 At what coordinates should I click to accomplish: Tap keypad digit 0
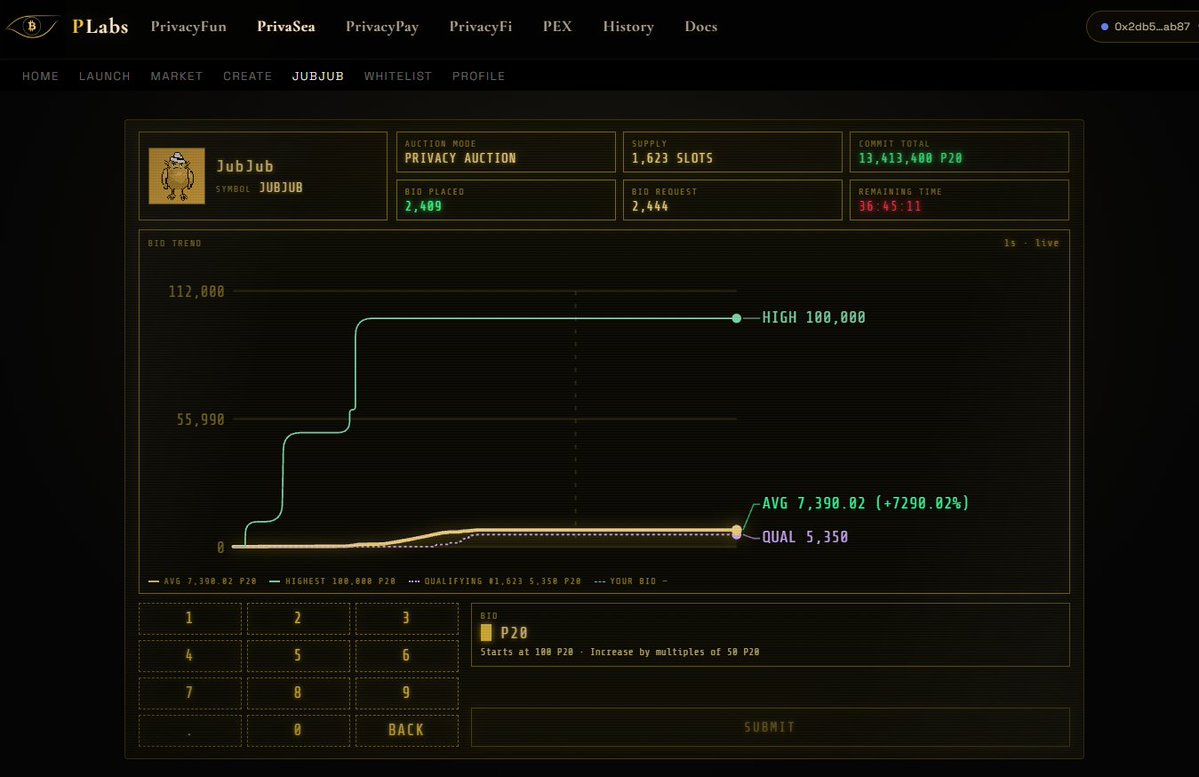coord(298,730)
